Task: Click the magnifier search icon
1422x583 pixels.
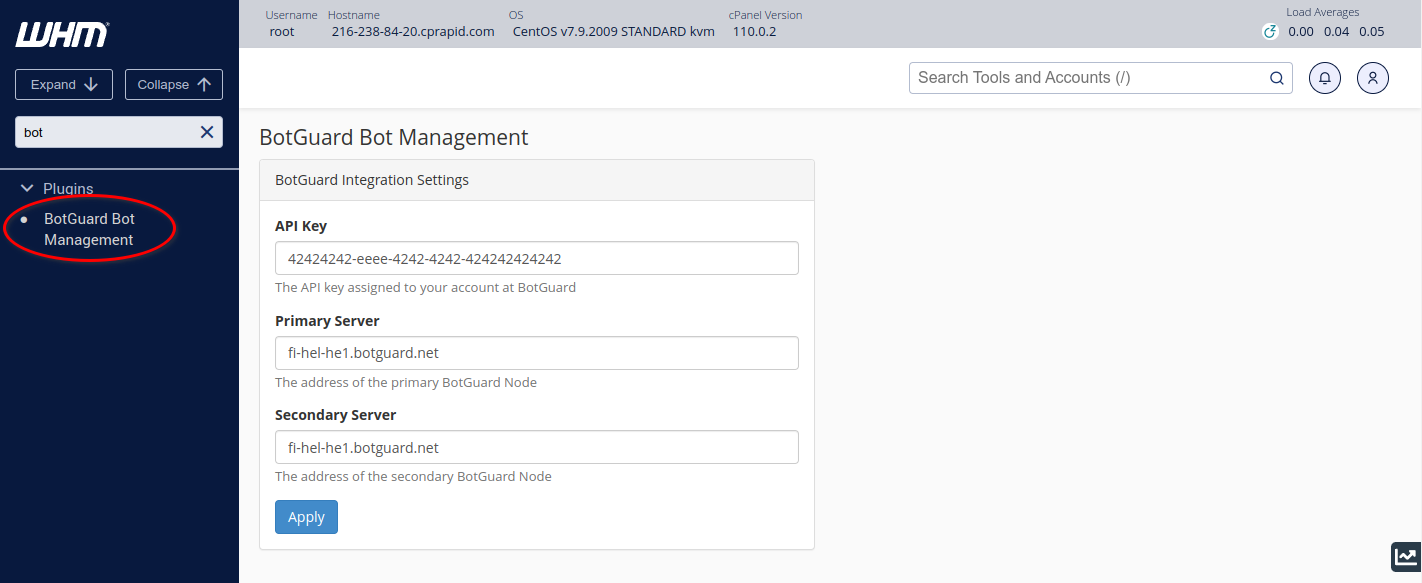Action: pos(1276,78)
